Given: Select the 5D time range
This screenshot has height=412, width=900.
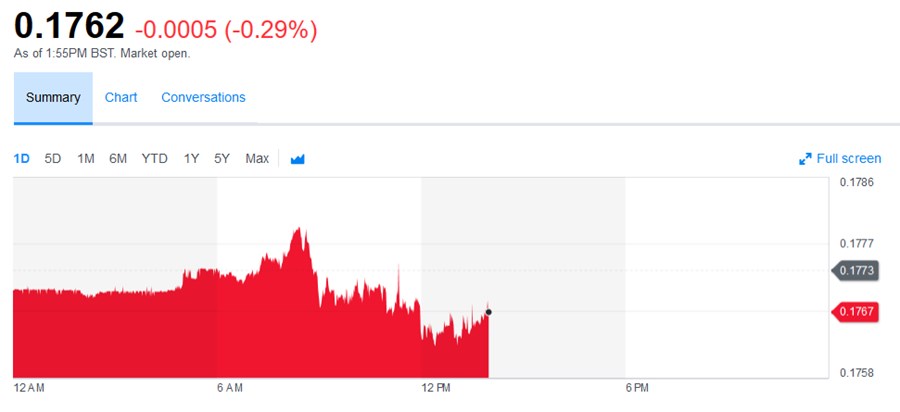Looking at the screenshot, I should coord(53,158).
